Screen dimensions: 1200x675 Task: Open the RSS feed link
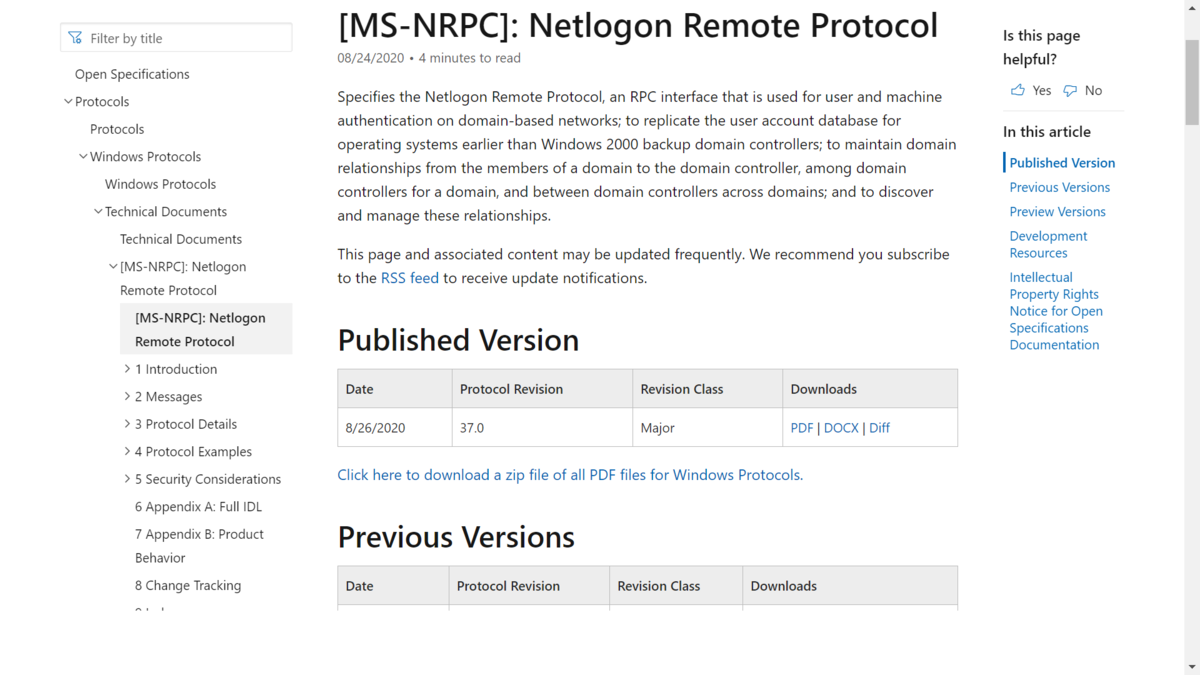pyautogui.click(x=409, y=277)
